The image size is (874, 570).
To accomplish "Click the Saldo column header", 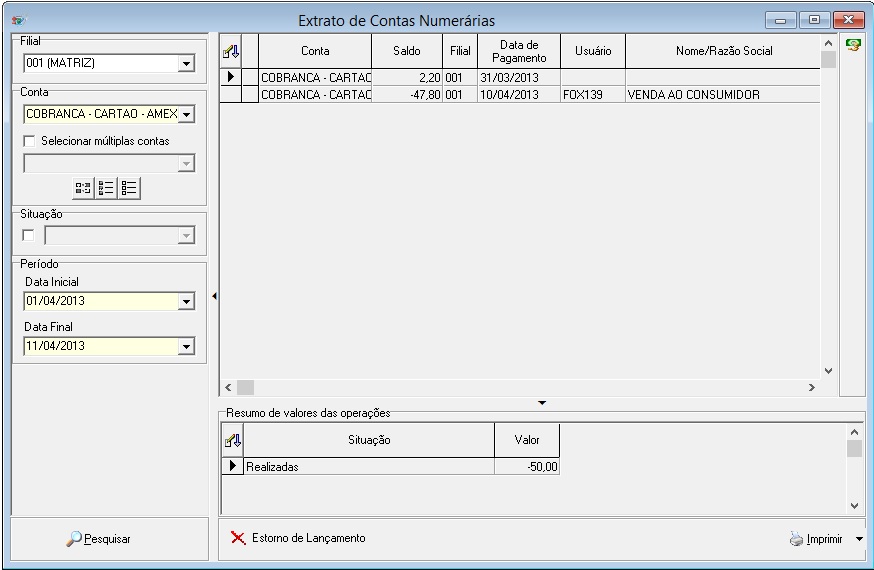I will [406, 51].
